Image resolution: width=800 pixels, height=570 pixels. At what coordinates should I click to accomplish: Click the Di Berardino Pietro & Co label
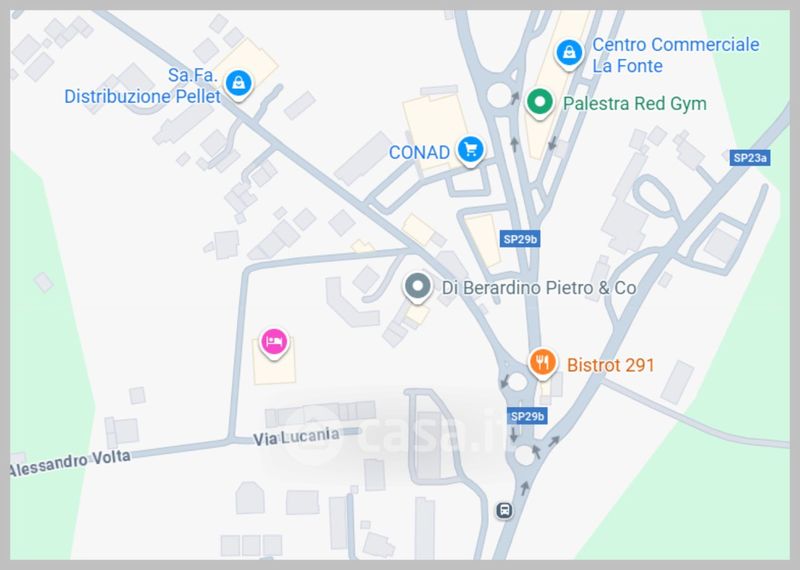[539, 288]
